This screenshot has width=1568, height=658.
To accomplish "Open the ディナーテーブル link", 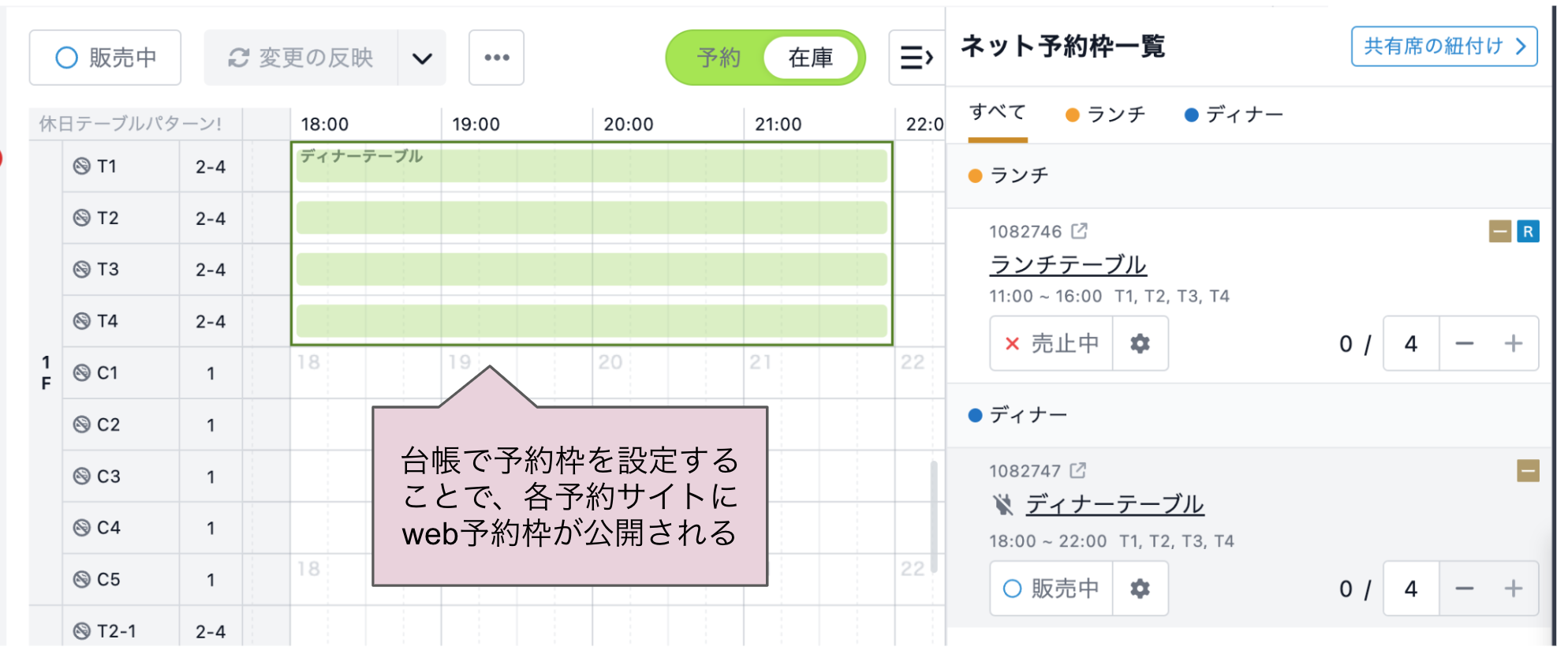I will 1114,503.
